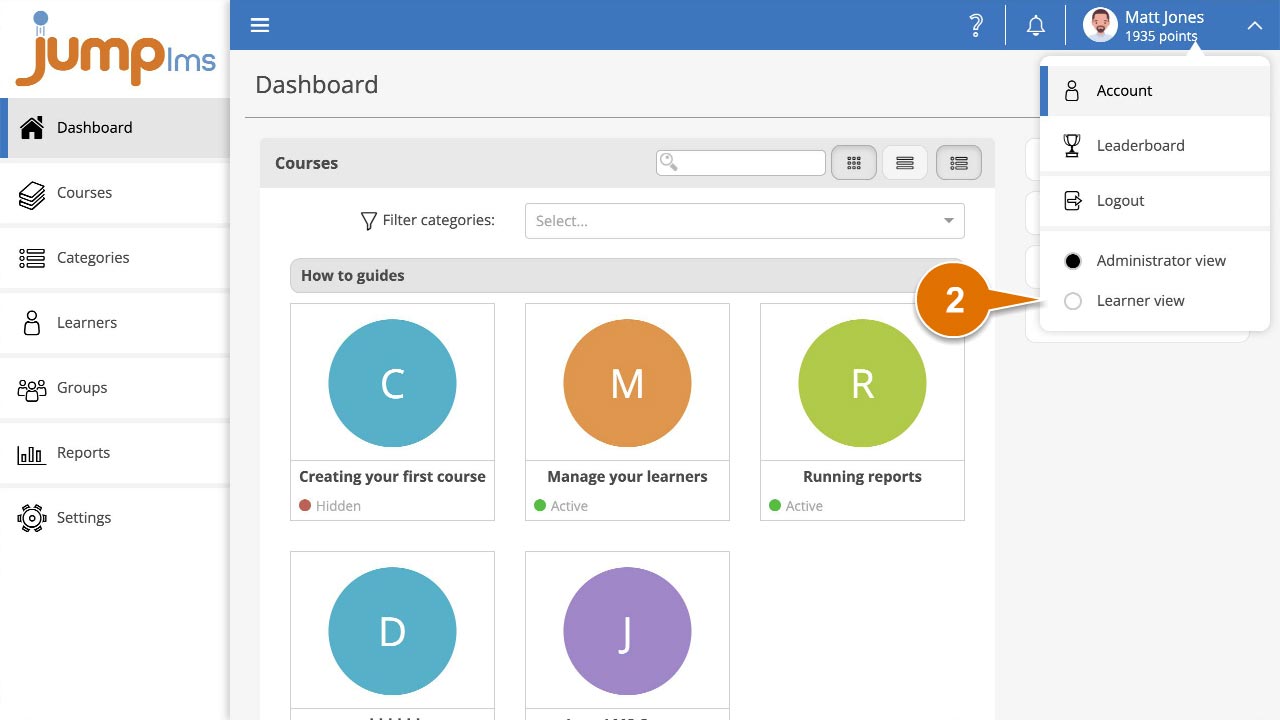Click the Matt Jones name
The height and width of the screenshot is (720, 1280).
(1164, 17)
